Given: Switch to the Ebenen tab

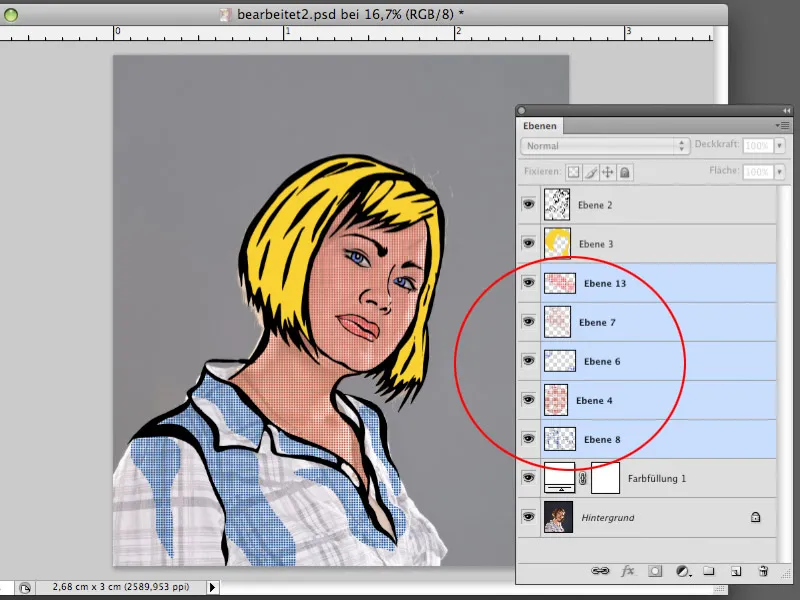Looking at the screenshot, I should (540, 126).
